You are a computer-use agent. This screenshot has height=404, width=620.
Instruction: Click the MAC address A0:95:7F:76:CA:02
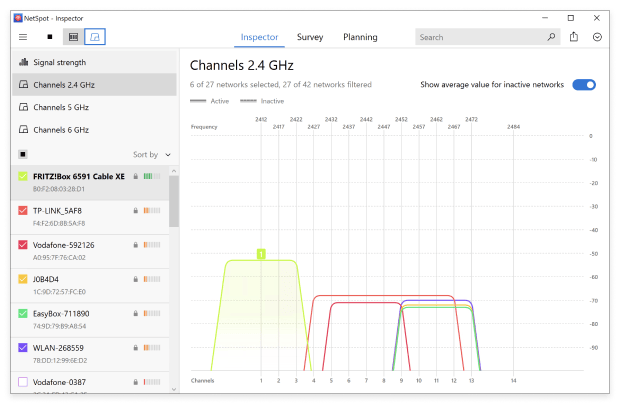pos(59,258)
